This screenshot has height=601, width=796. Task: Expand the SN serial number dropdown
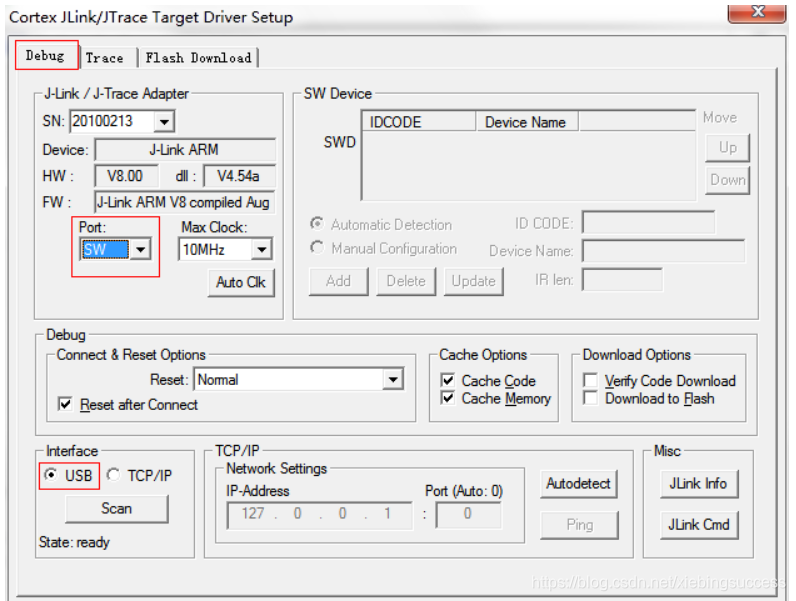164,122
